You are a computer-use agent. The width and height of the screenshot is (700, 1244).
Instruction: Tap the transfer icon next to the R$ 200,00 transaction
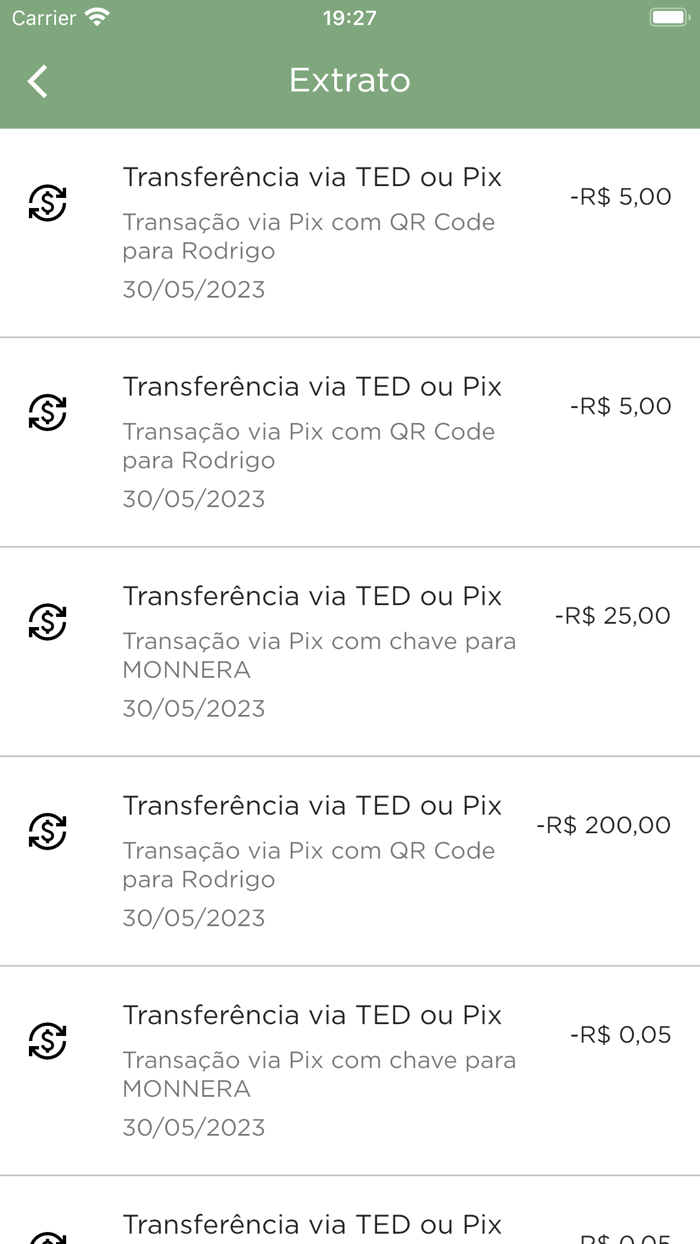click(x=47, y=832)
